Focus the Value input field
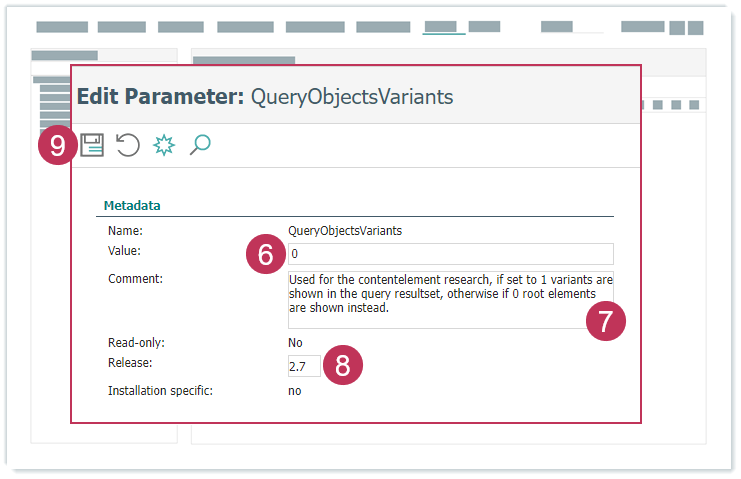This screenshot has height=479, width=741. pos(450,254)
